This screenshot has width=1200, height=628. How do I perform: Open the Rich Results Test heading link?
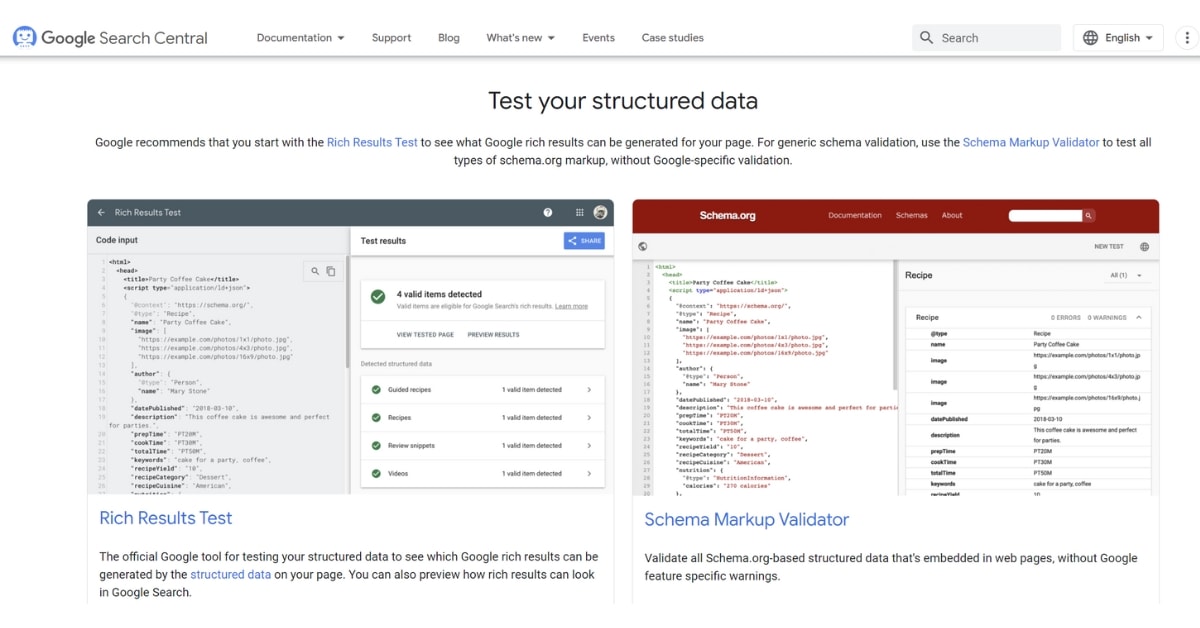tap(166, 518)
